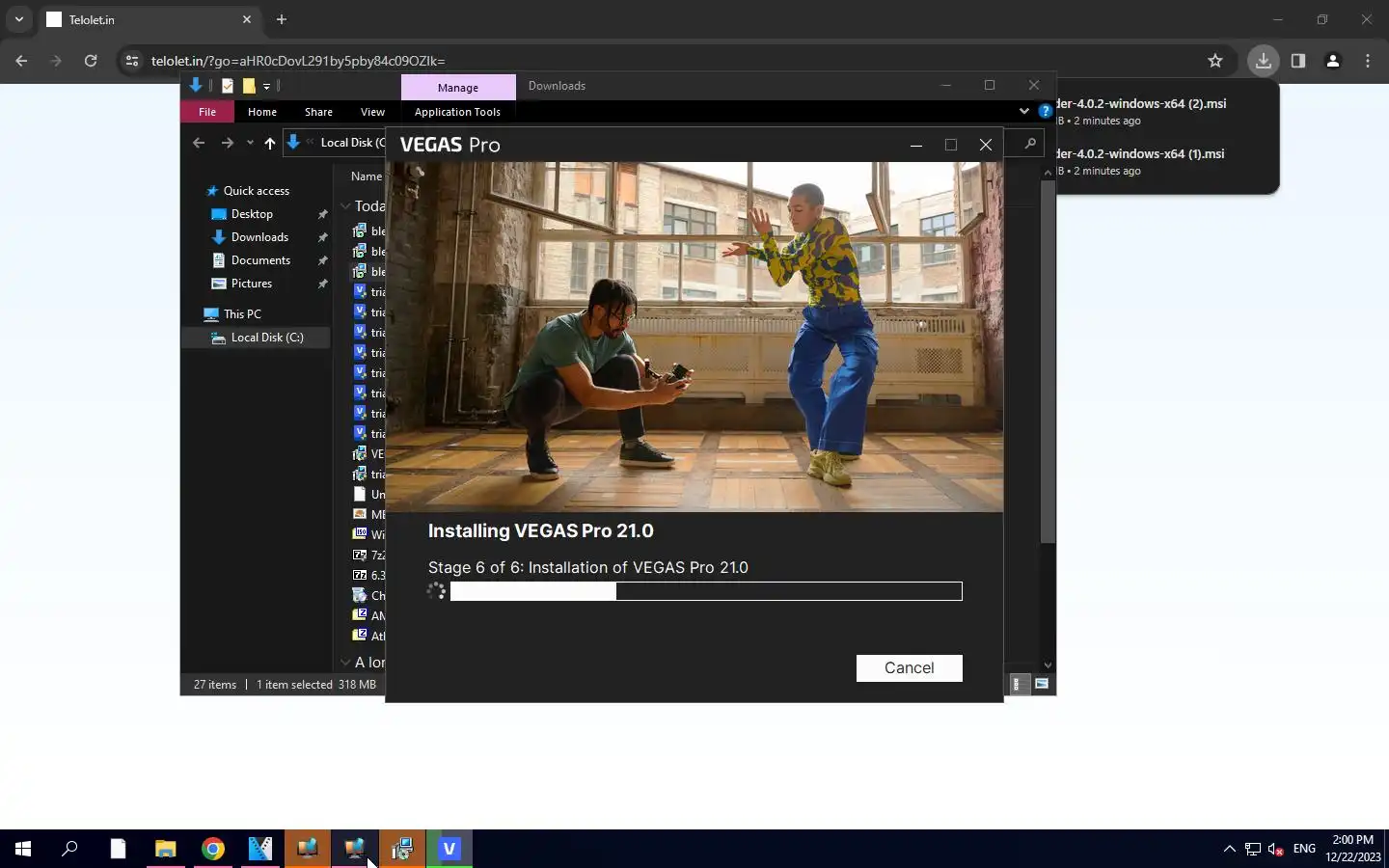Click the pin icon next to Desktop
The image size is (1389, 868).
tap(322, 214)
